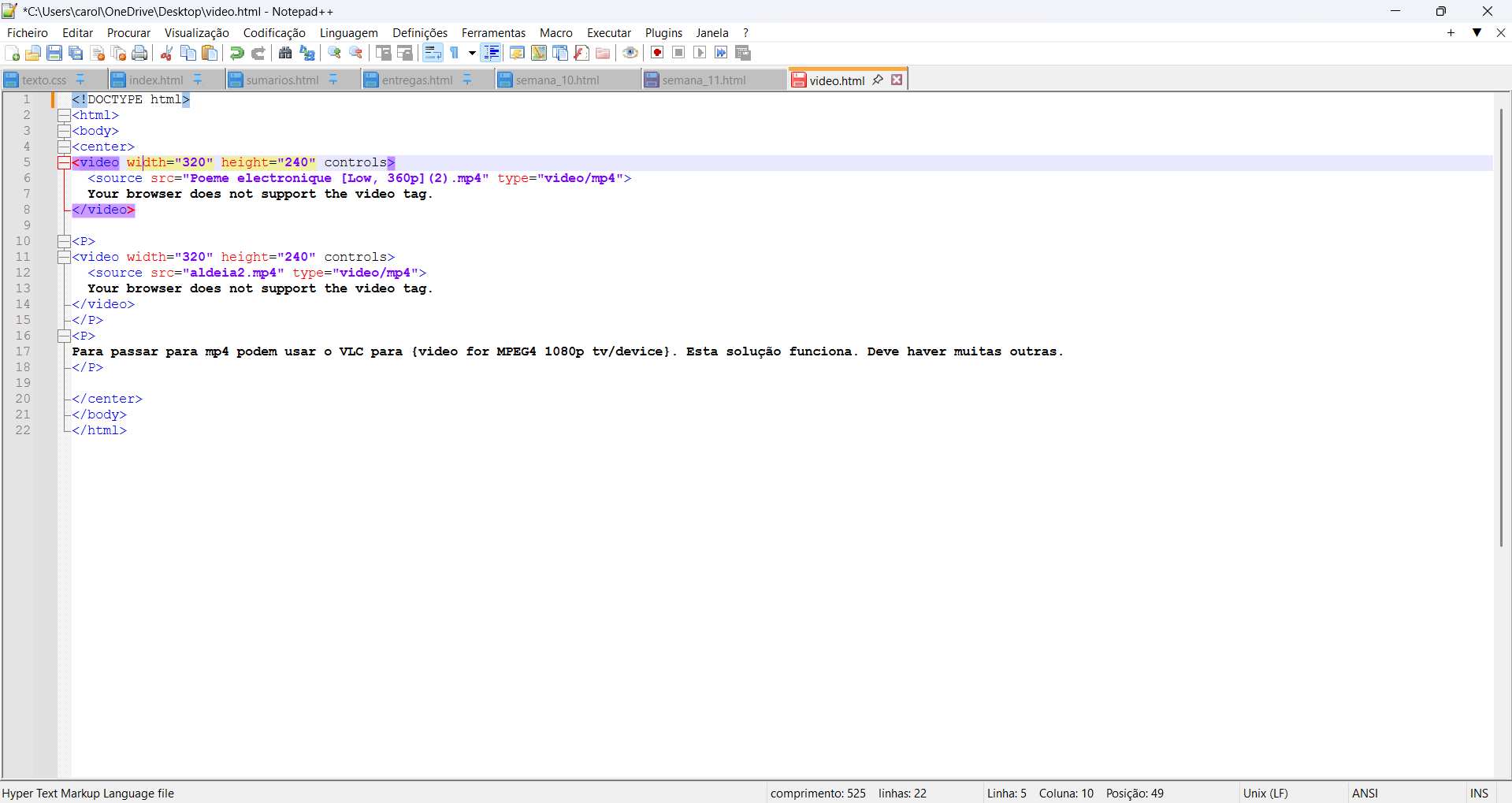1512x803 pixels.
Task: Open the show-symbols dropdown arrow
Action: (472, 53)
